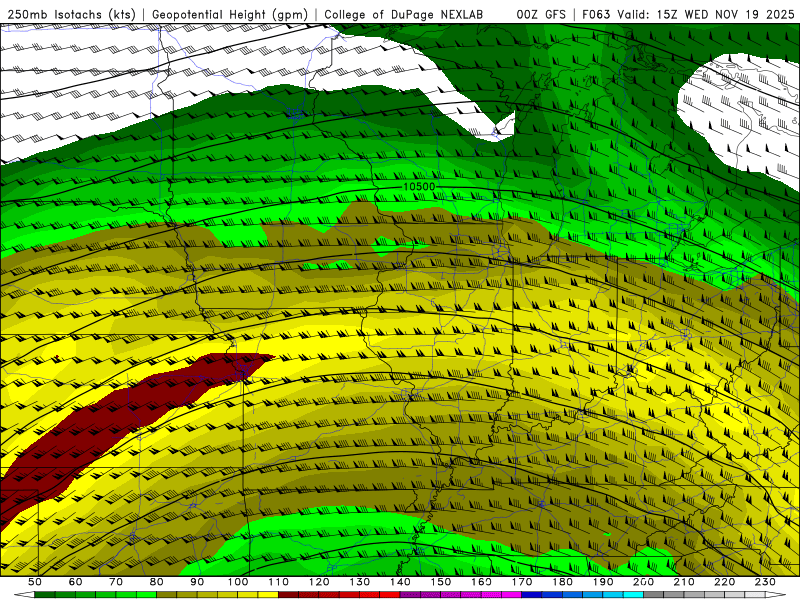Click the "90" value on the color scale
800x600 pixels.
click(197, 582)
